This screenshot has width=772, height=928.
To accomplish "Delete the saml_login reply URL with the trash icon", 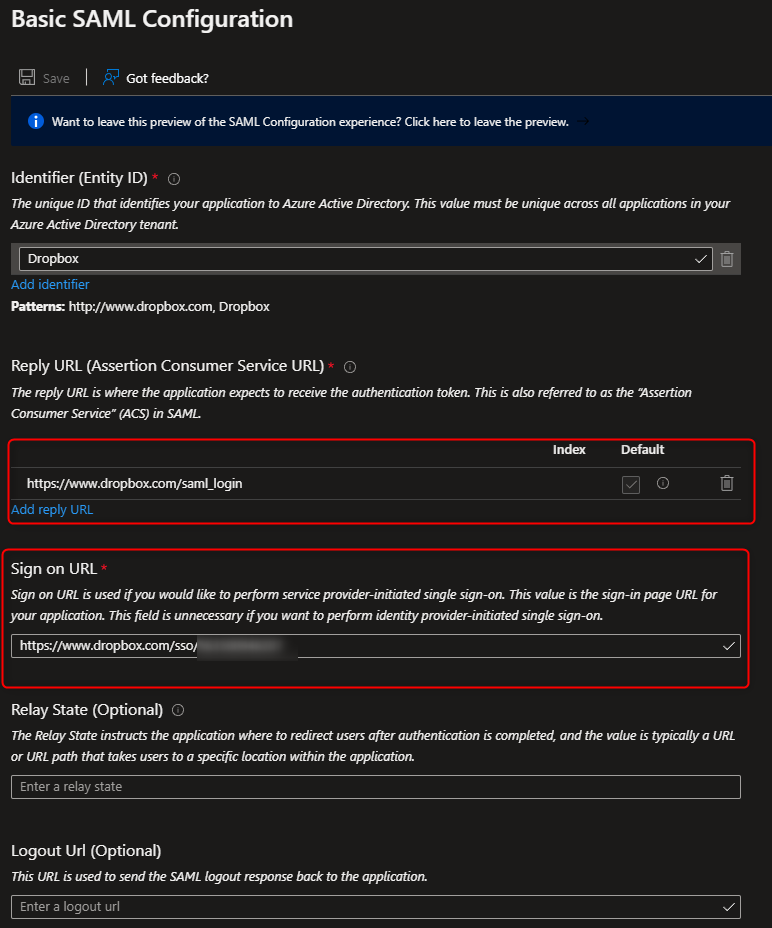I will tap(727, 483).
